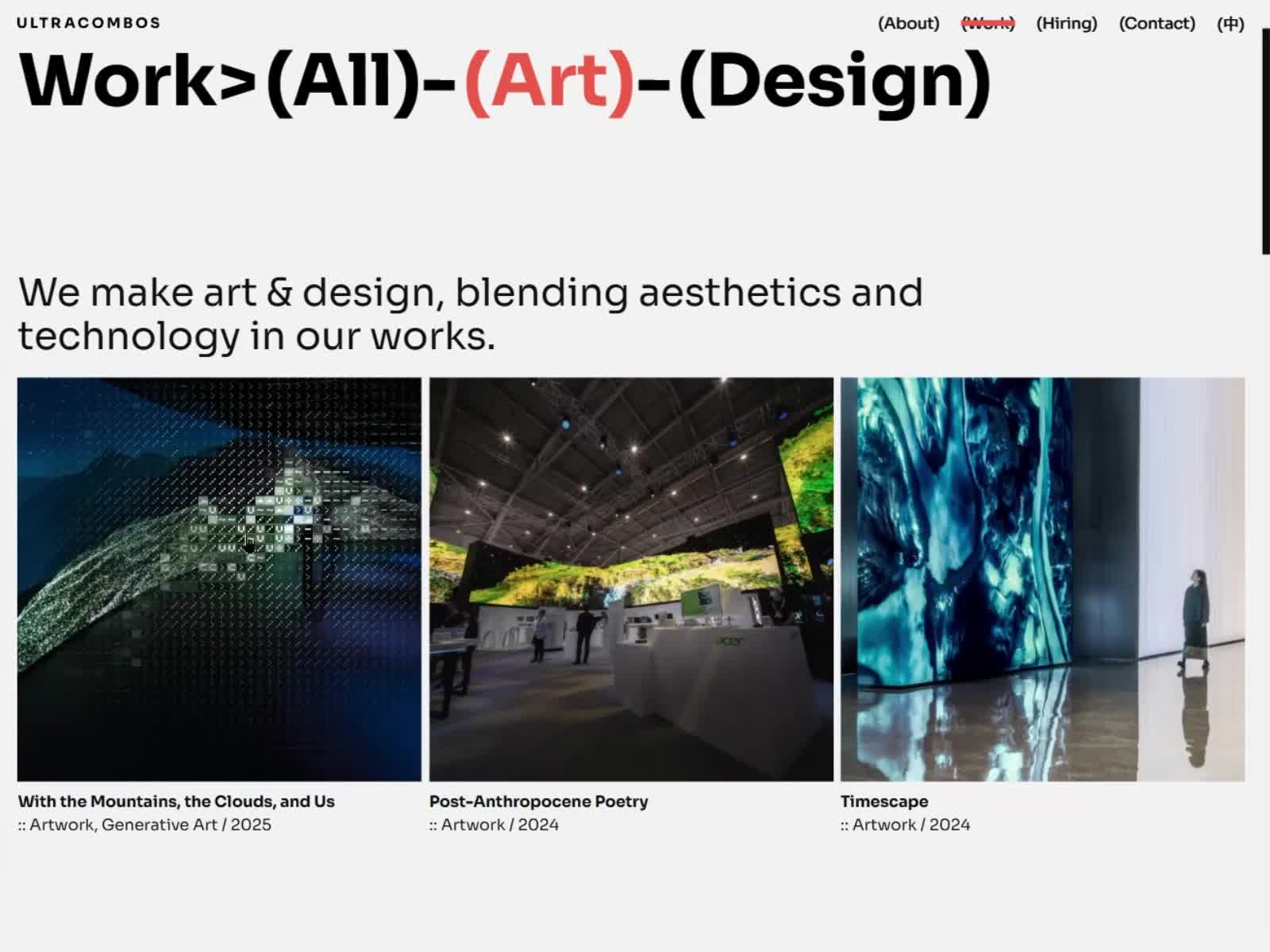Click ':: Artwork / 2024' under Timescape
Image resolution: width=1270 pixels, height=952 pixels.
(905, 825)
